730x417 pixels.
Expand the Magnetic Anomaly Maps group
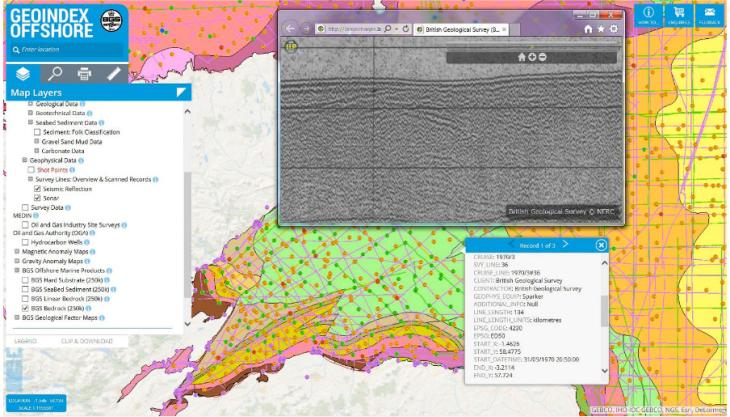pos(17,252)
